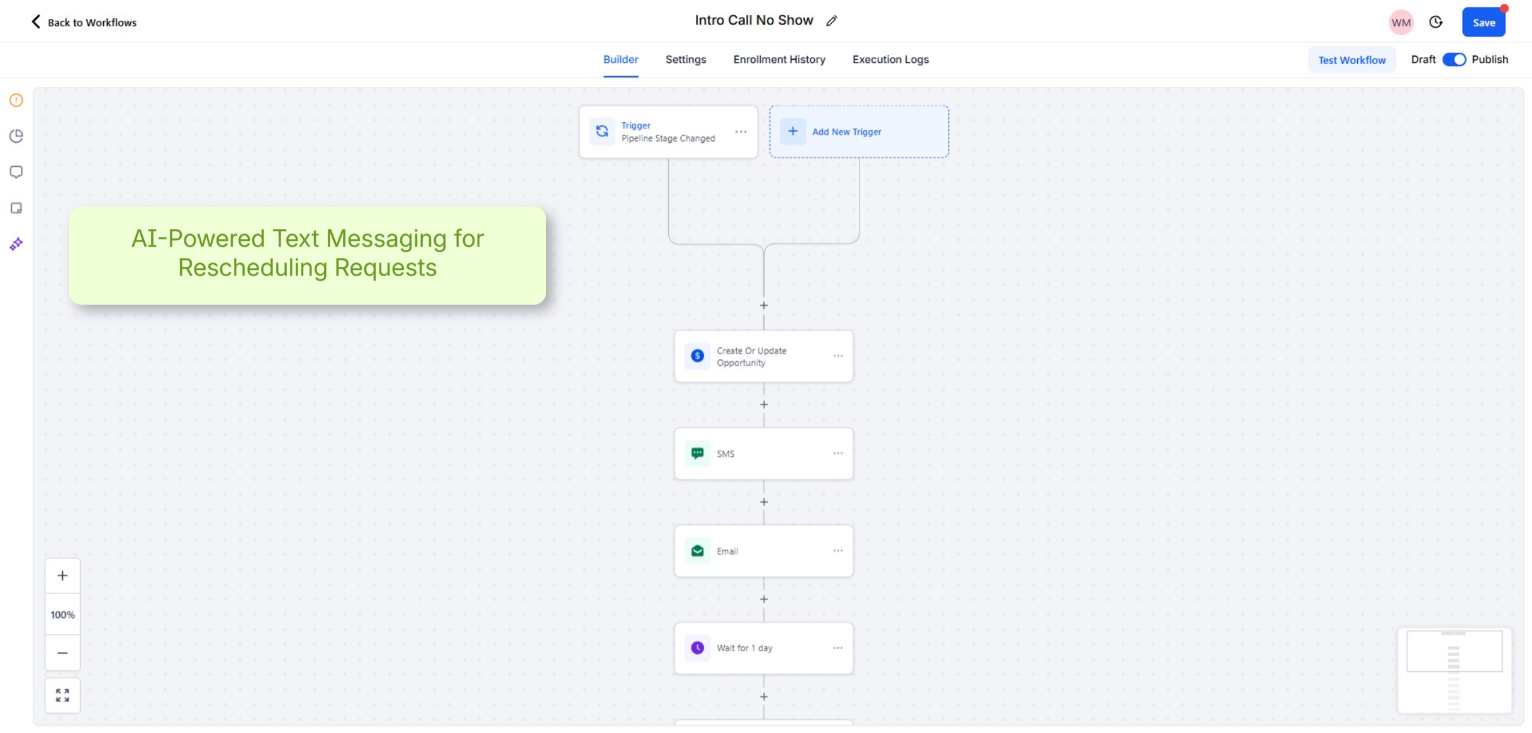Click the Test Workflow button
The width and height of the screenshot is (1532, 733).
[1351, 60]
